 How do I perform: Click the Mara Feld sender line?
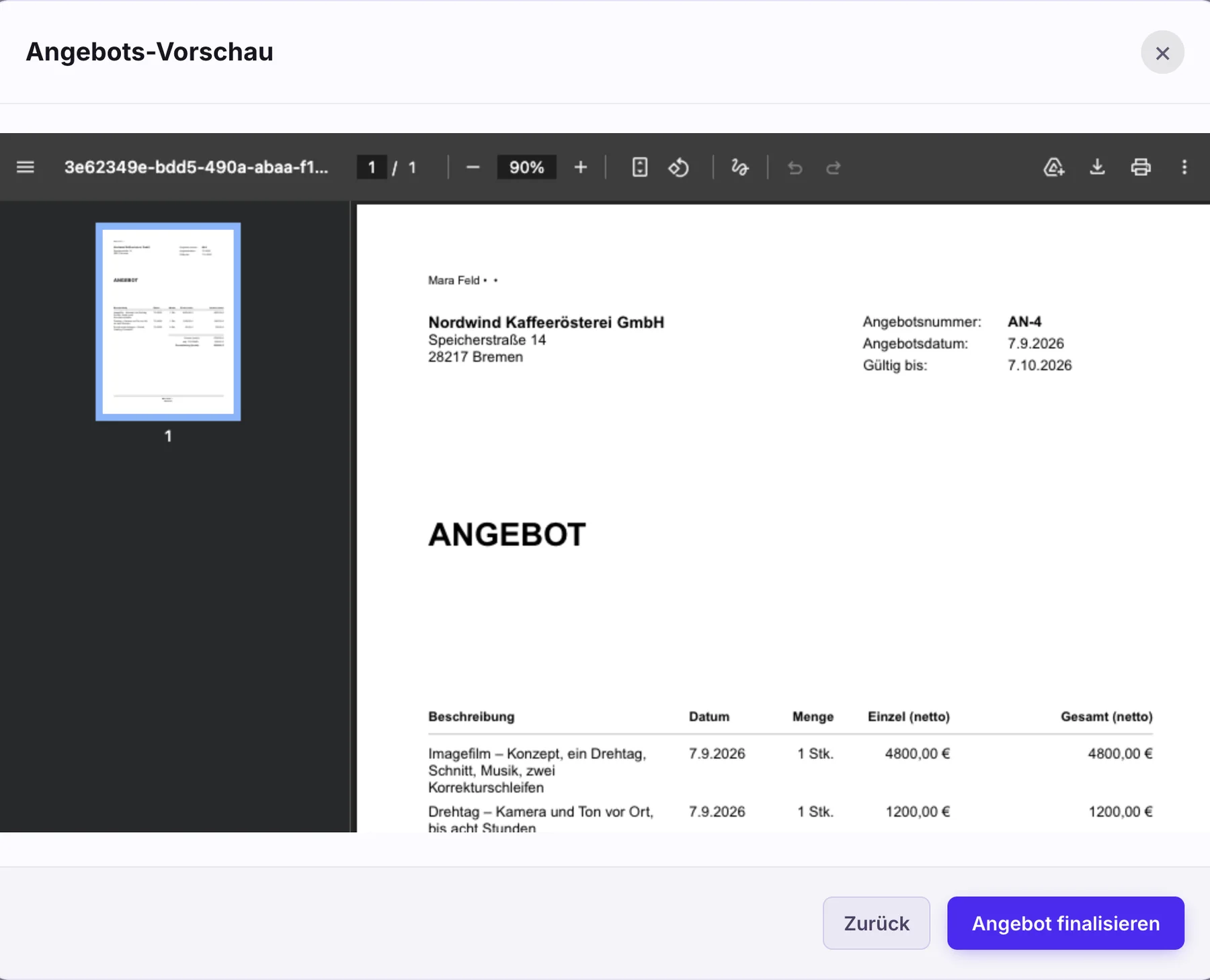pyautogui.click(x=462, y=280)
